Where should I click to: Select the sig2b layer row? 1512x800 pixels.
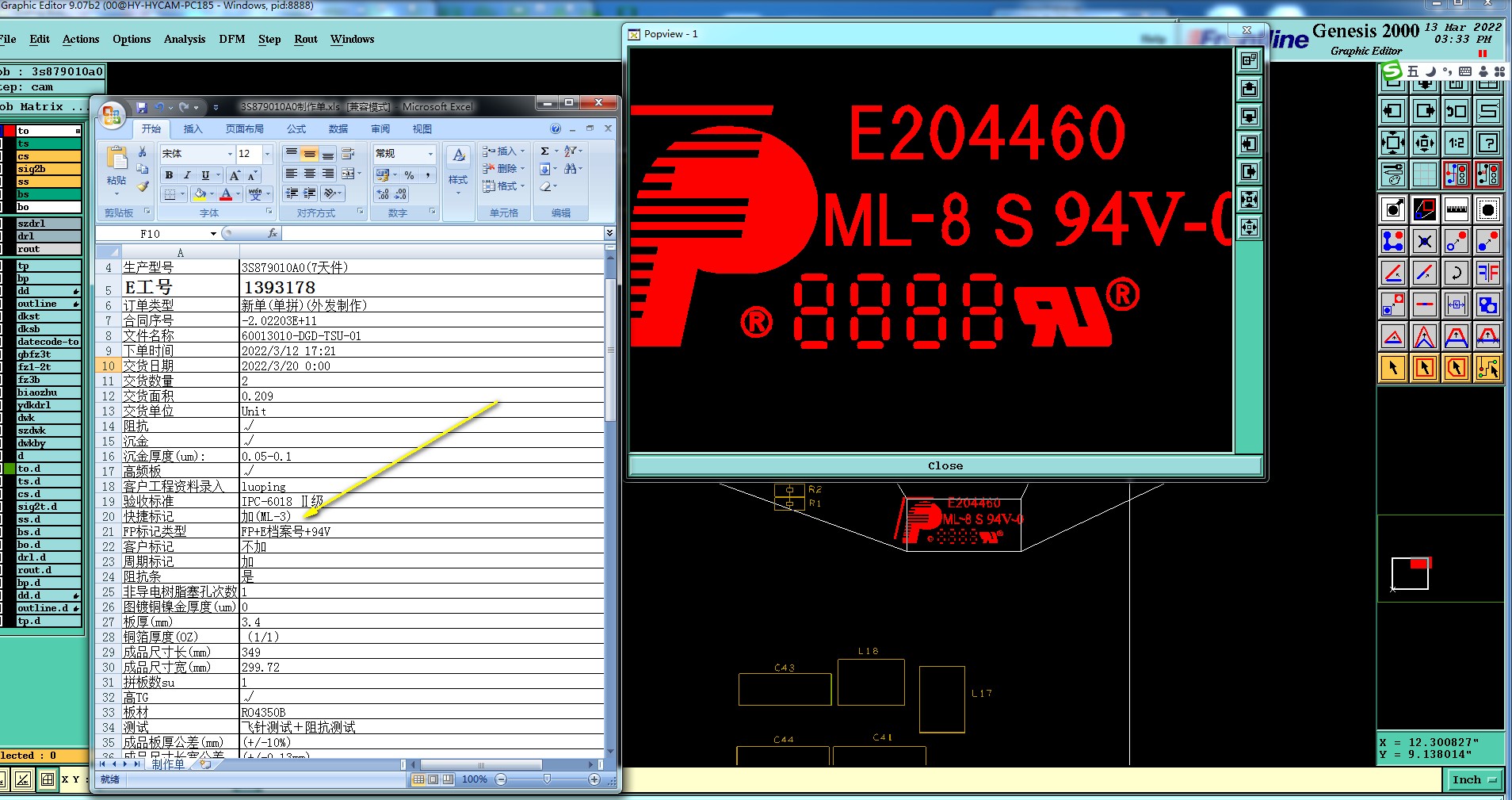pos(48,169)
